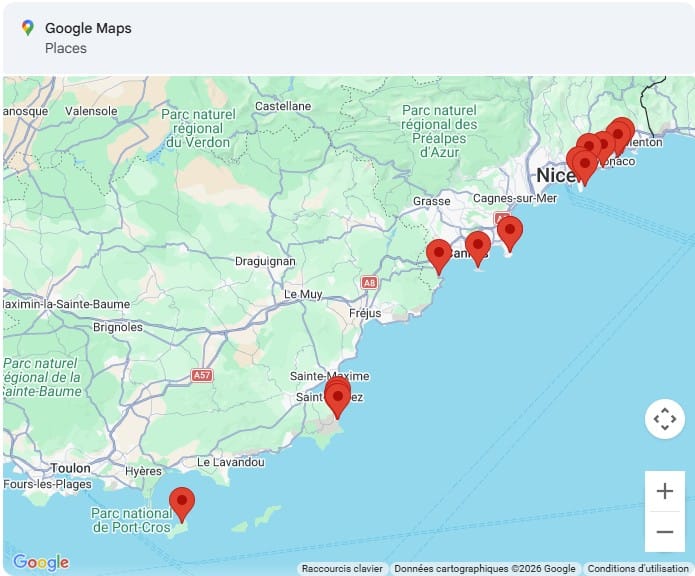Click the Toulon city label
695x576 pixels.
coord(70,468)
